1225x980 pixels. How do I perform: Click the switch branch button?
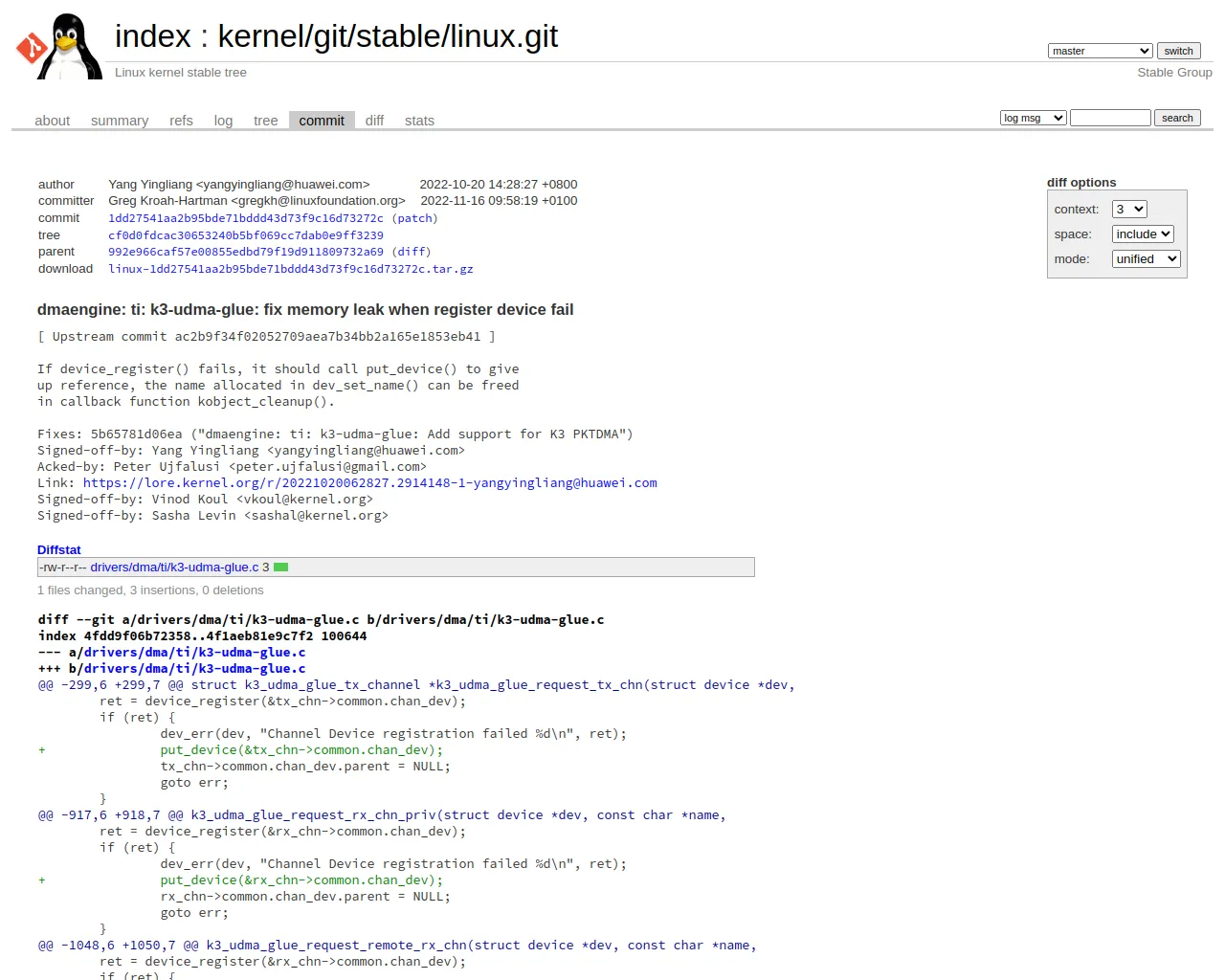(x=1178, y=51)
